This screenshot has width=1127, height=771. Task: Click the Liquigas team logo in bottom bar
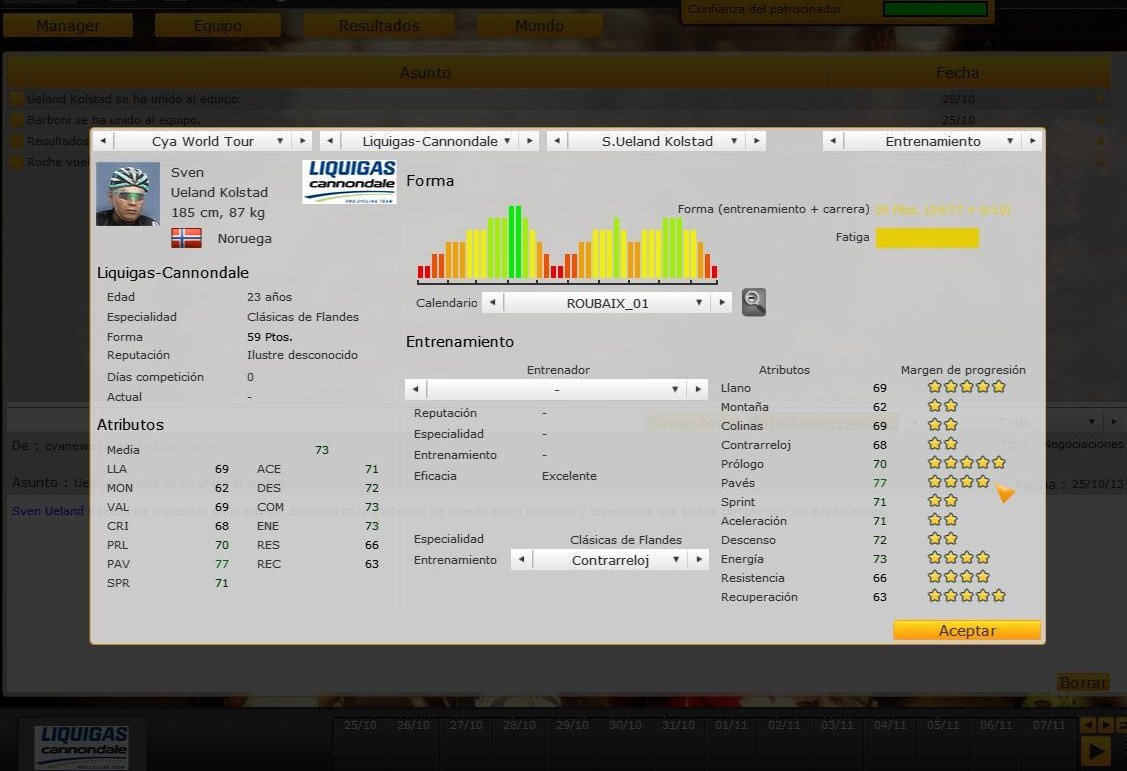[81, 745]
